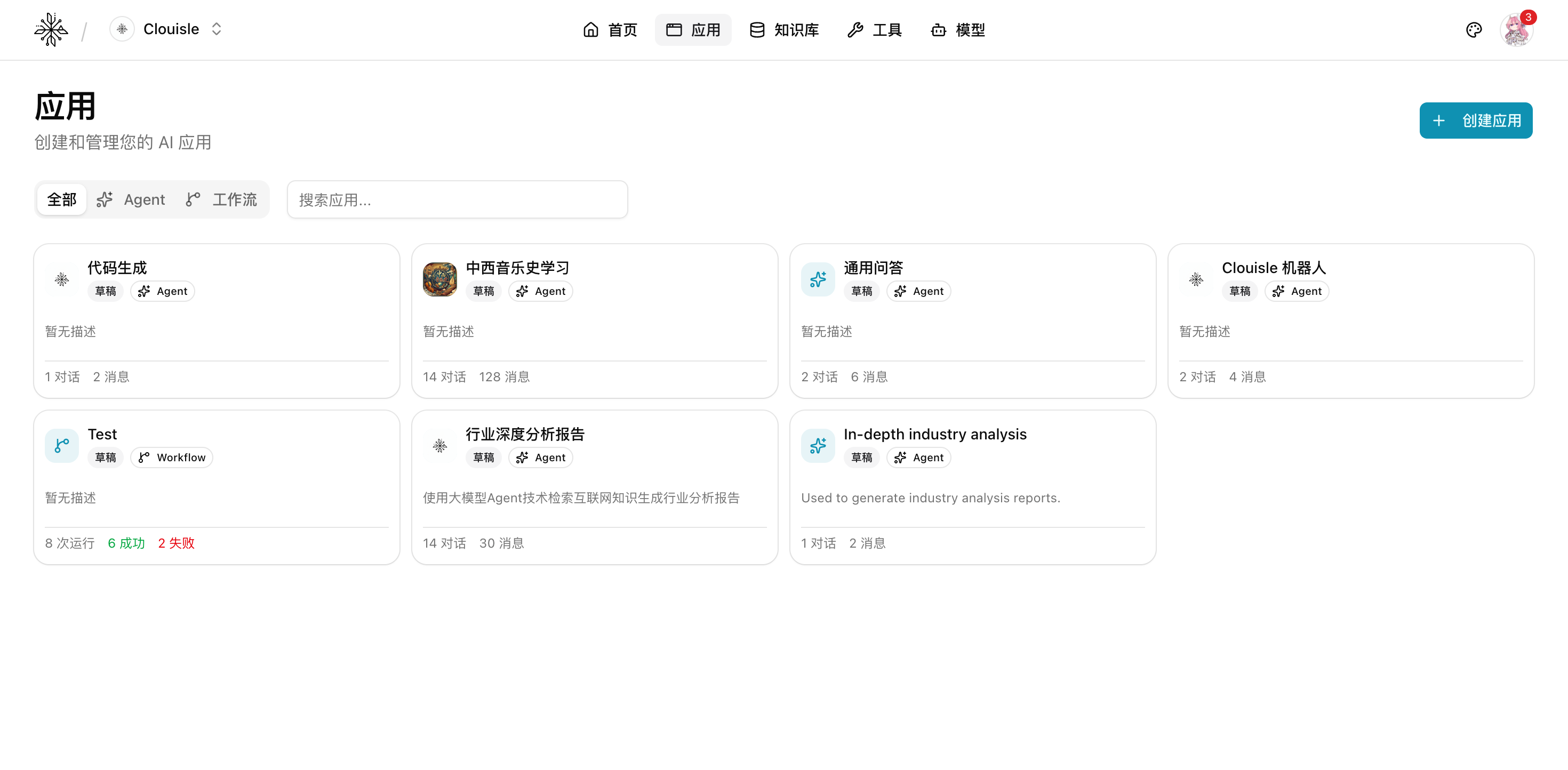
Task: Open the theme palette picker
Action: (1474, 29)
